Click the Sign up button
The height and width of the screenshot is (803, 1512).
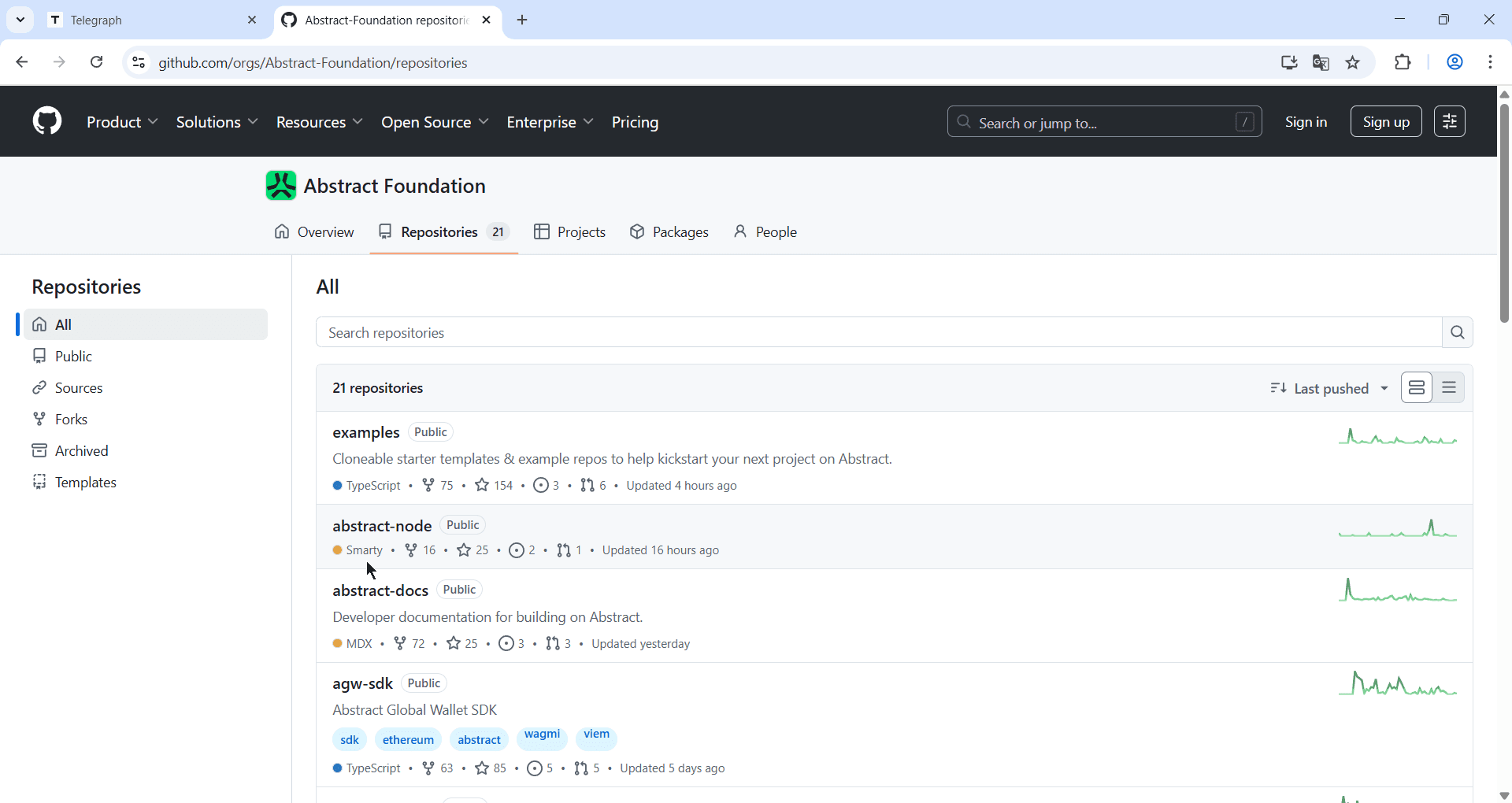1386,121
